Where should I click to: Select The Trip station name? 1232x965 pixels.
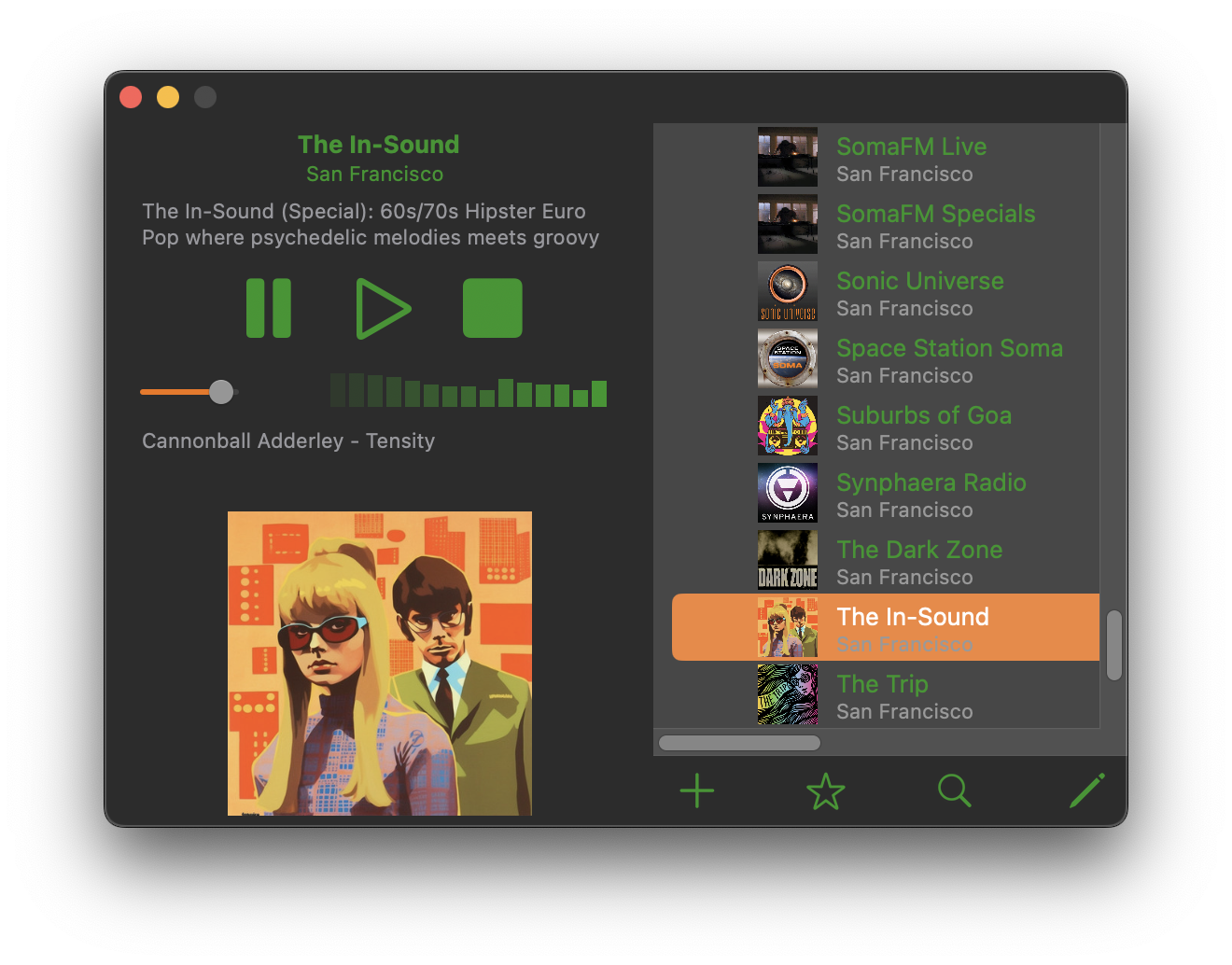(x=882, y=684)
